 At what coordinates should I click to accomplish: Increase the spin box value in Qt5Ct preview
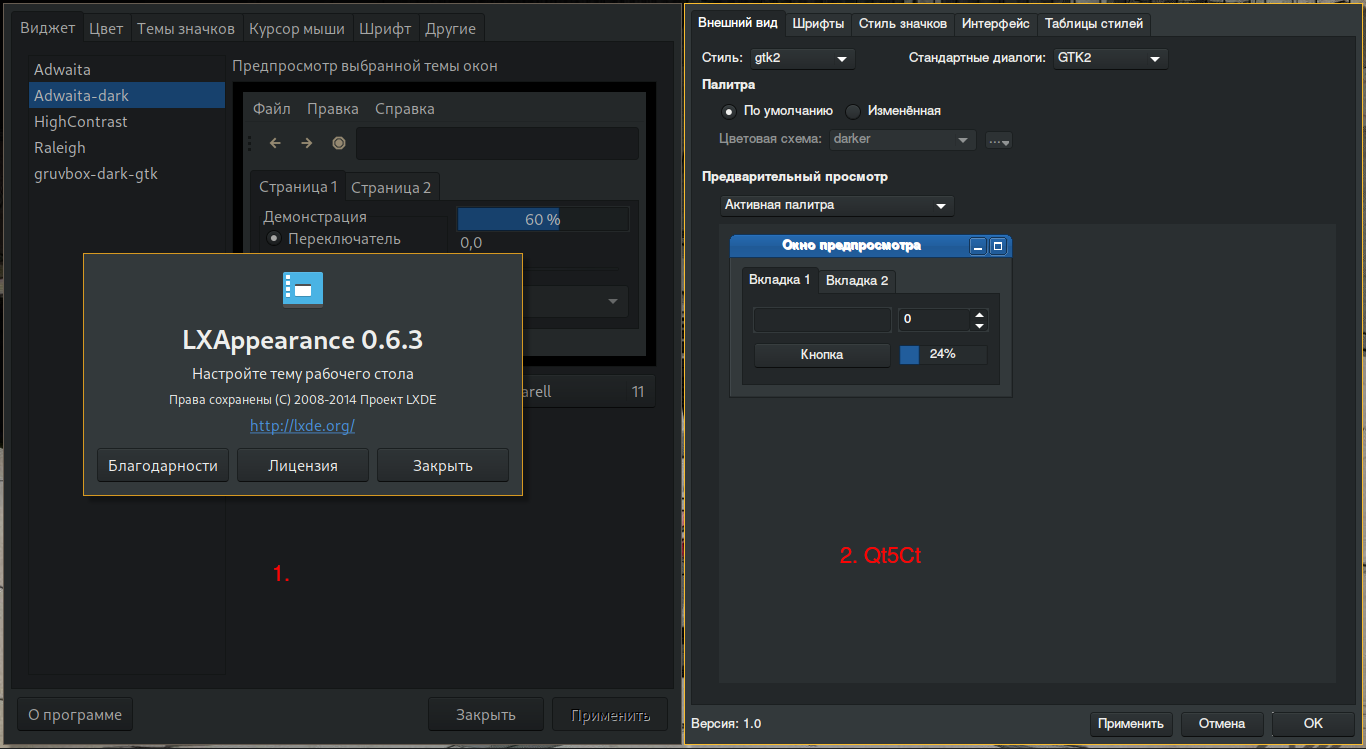(979, 314)
